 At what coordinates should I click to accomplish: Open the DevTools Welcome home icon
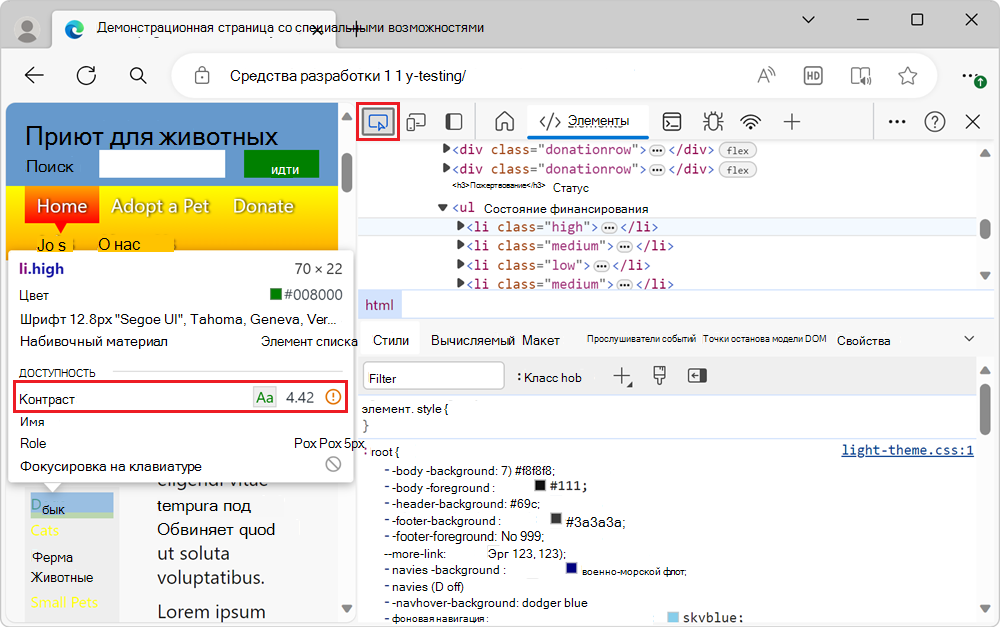pos(504,121)
